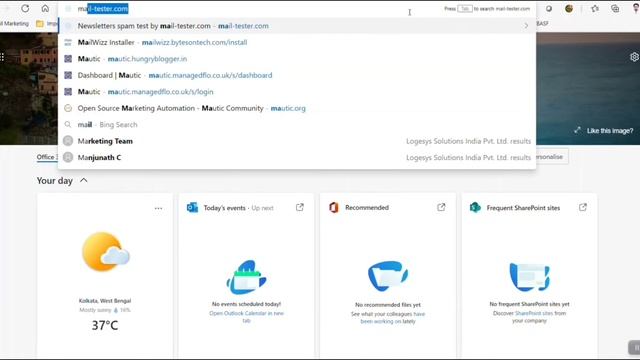Open the Marketing bookmarks bar item

click(15, 24)
